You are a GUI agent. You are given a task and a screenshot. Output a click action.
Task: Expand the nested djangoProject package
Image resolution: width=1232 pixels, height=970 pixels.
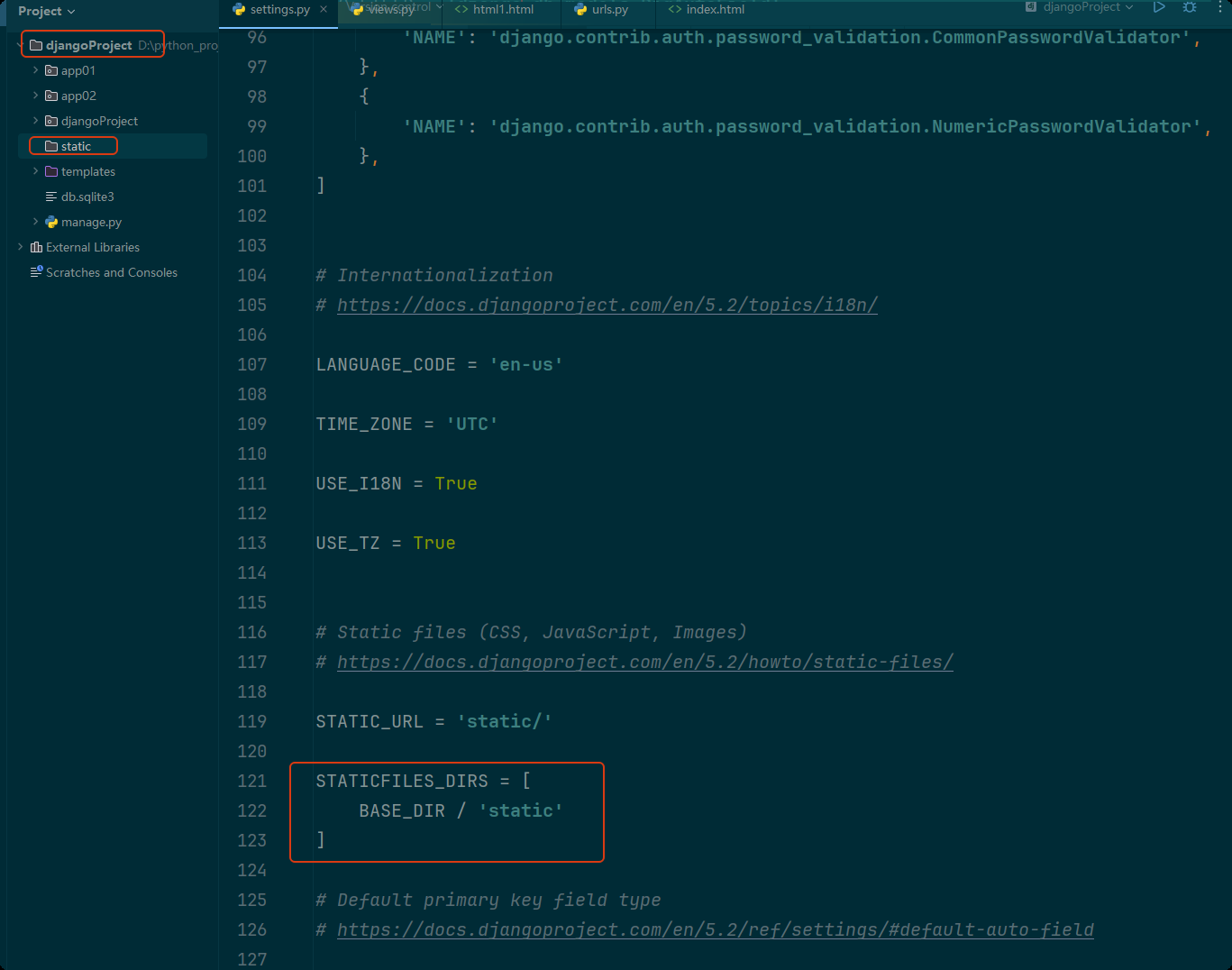[x=35, y=121]
